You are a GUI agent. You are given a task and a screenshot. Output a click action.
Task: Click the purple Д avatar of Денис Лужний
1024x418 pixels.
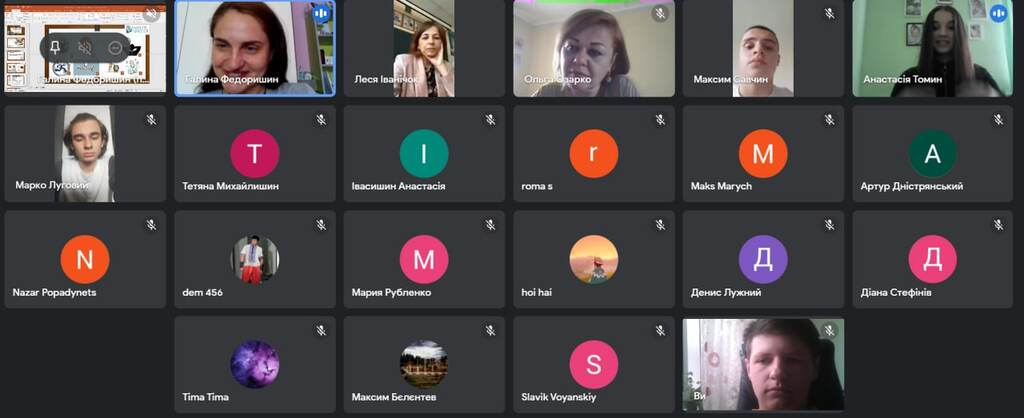[763, 260]
